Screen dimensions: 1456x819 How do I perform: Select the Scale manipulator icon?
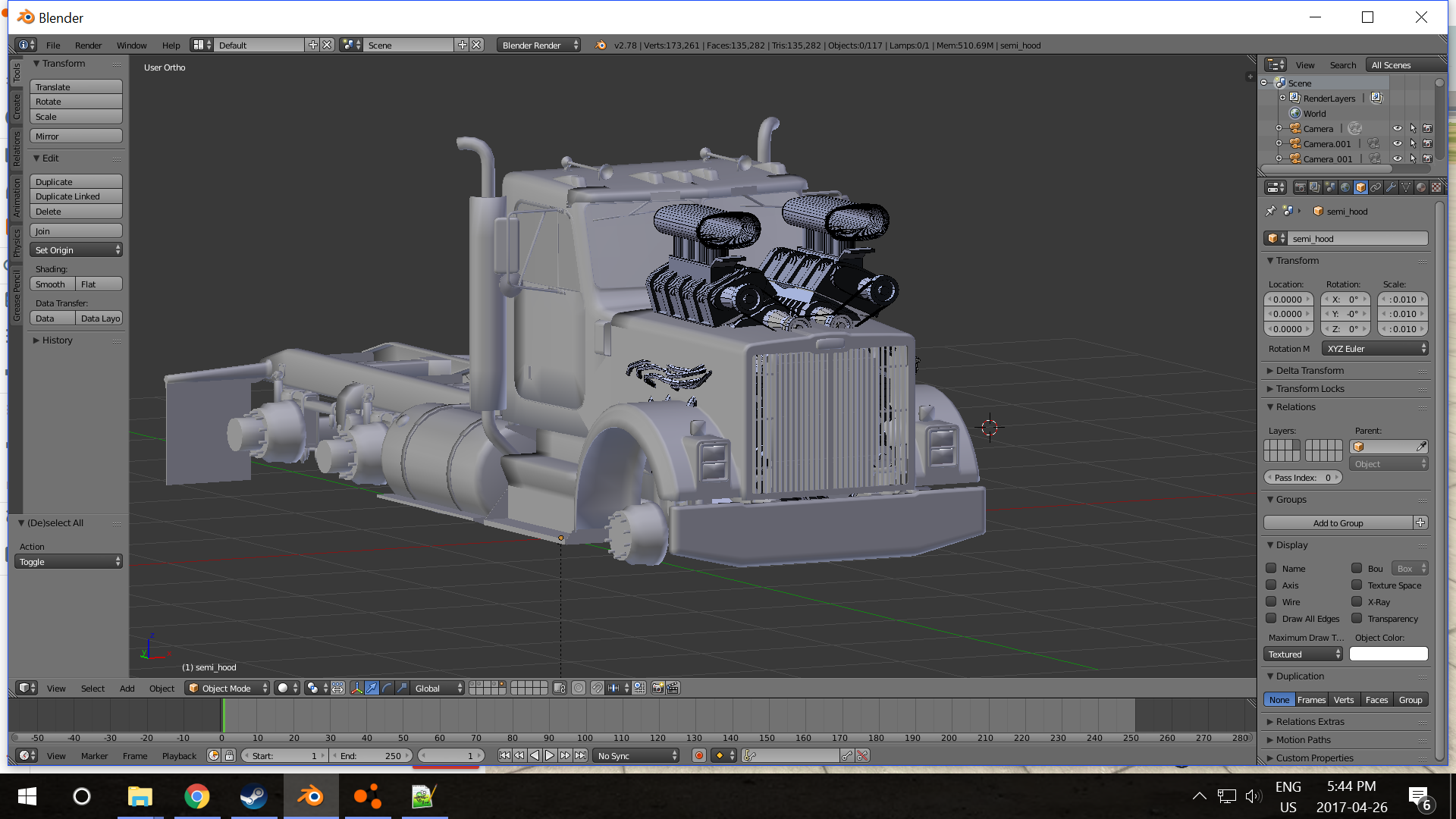tap(402, 688)
